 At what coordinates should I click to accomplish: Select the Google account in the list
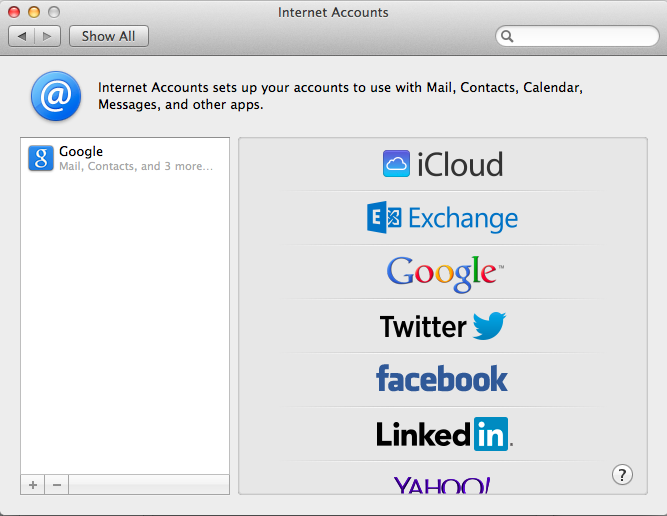[125, 158]
